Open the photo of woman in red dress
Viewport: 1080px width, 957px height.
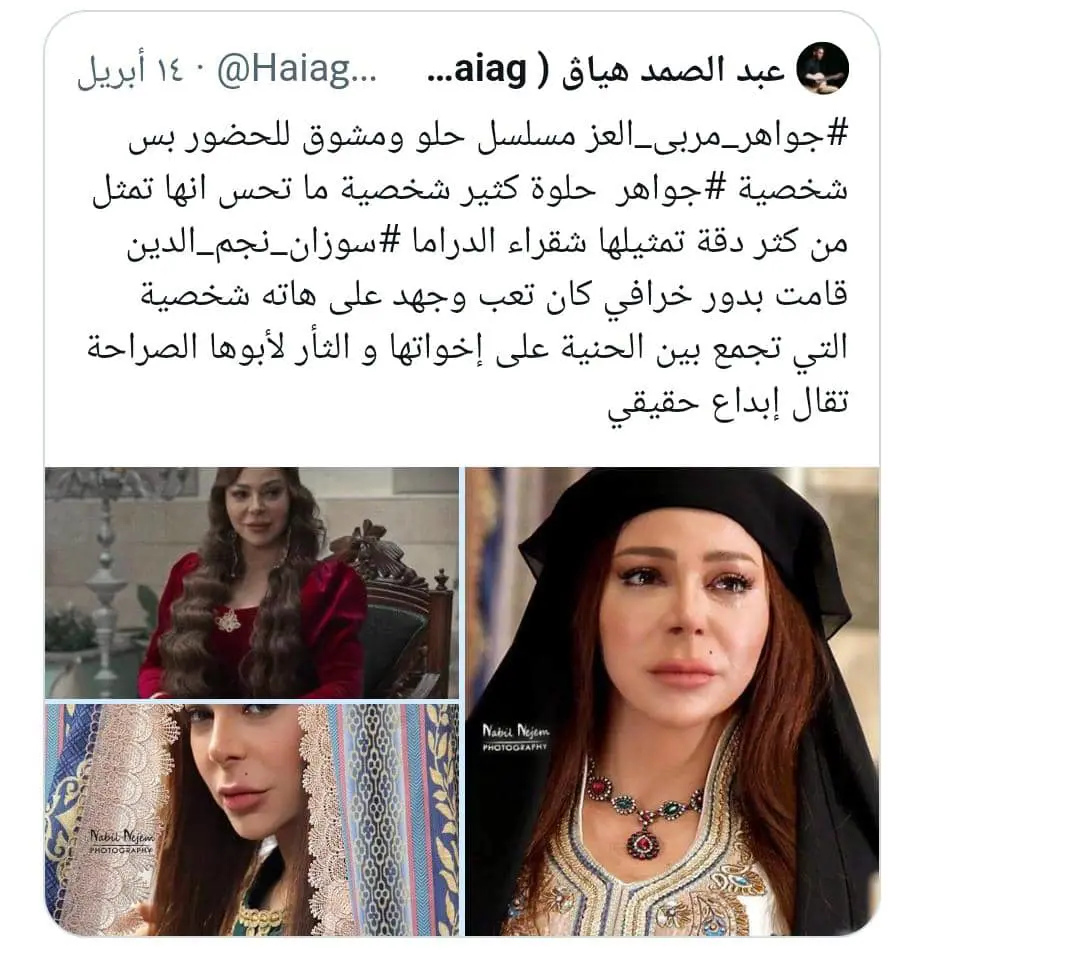251,583
